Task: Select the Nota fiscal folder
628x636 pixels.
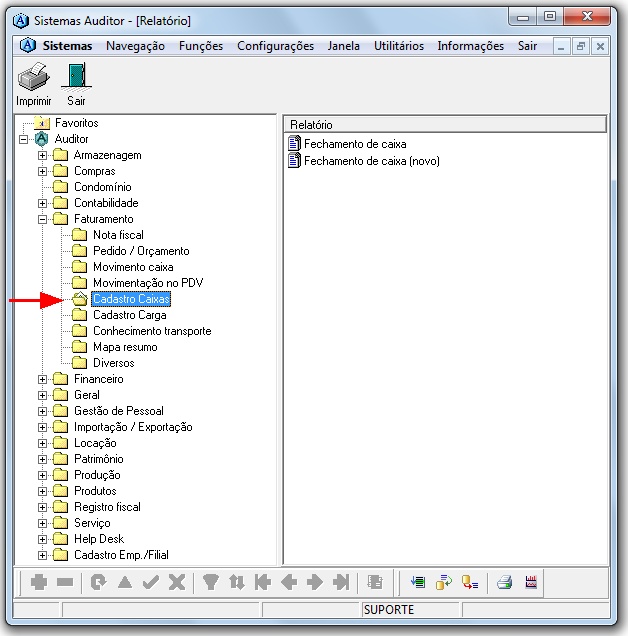Action: coord(118,235)
